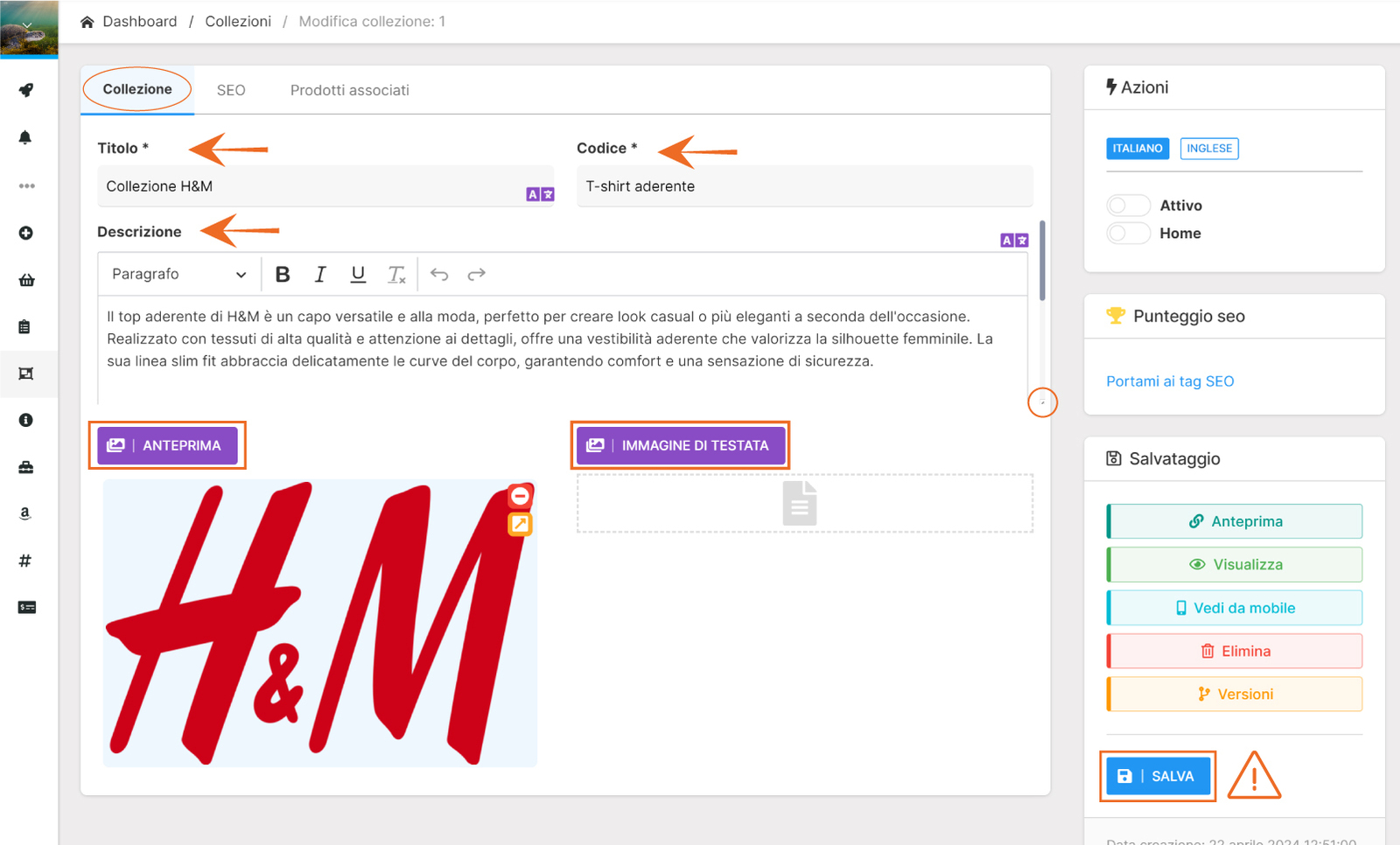Click the rocket icon in the sidebar

[x=26, y=90]
